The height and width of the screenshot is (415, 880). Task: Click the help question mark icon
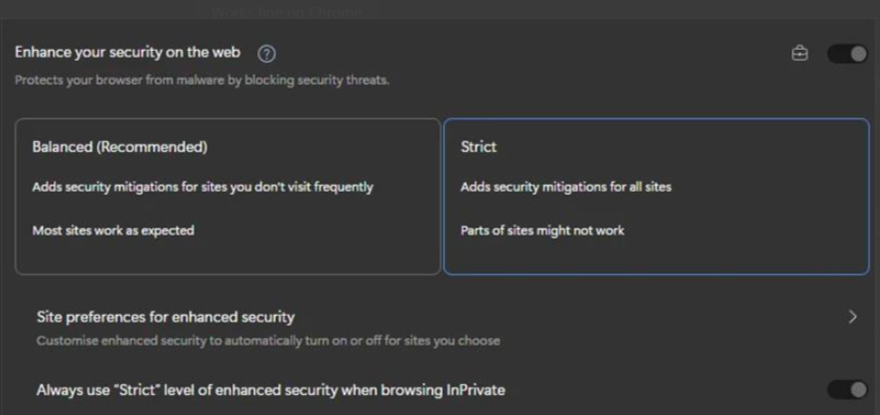click(x=266, y=54)
